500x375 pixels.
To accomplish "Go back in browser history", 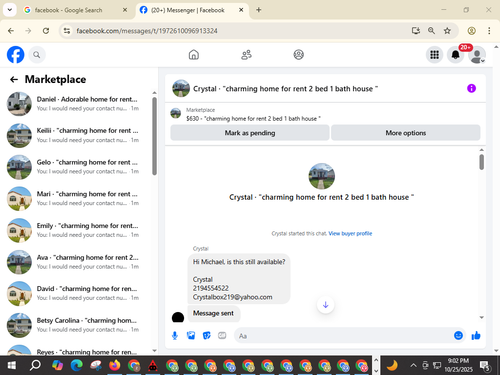I will tap(11, 31).
